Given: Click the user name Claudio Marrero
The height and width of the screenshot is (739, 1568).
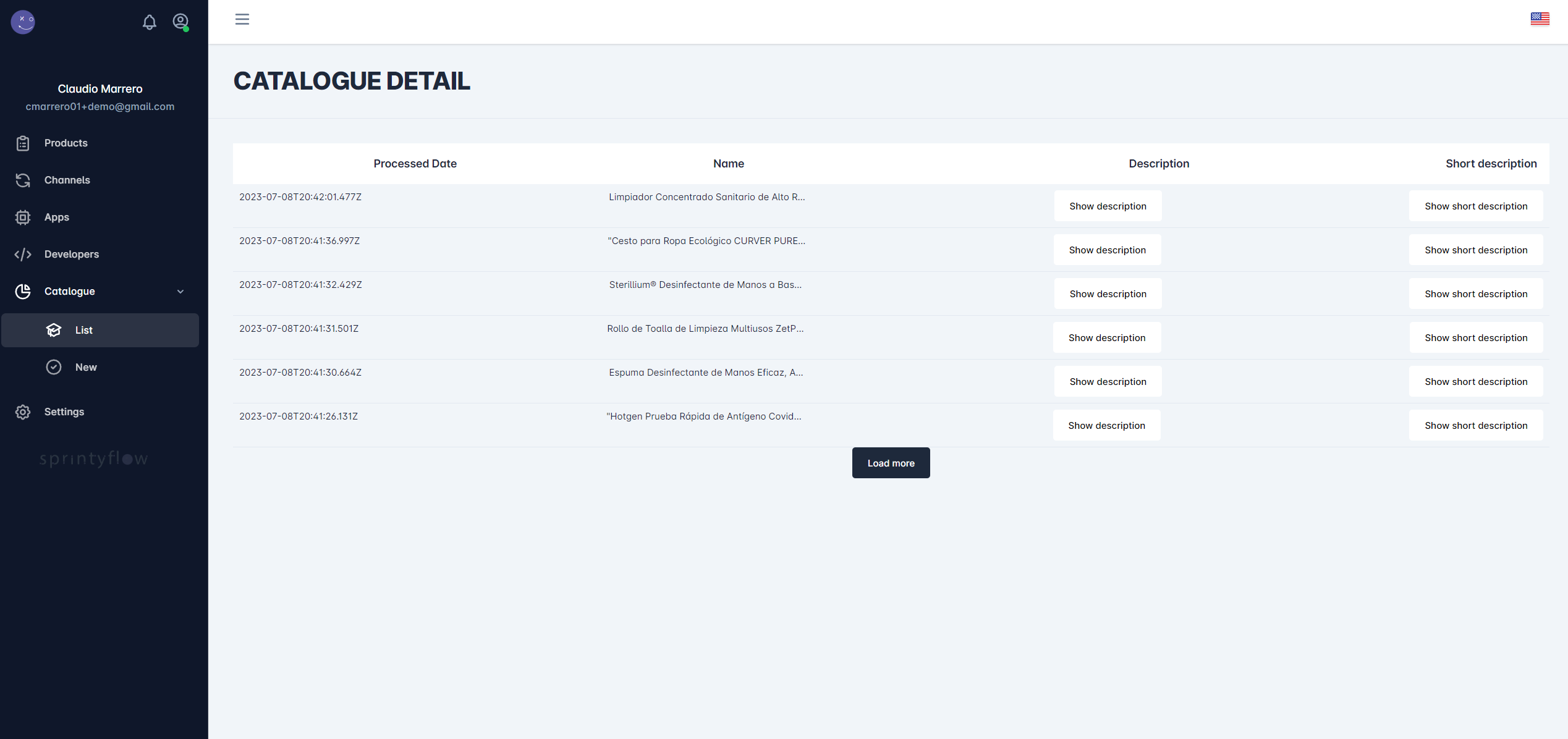Looking at the screenshot, I should (100, 89).
